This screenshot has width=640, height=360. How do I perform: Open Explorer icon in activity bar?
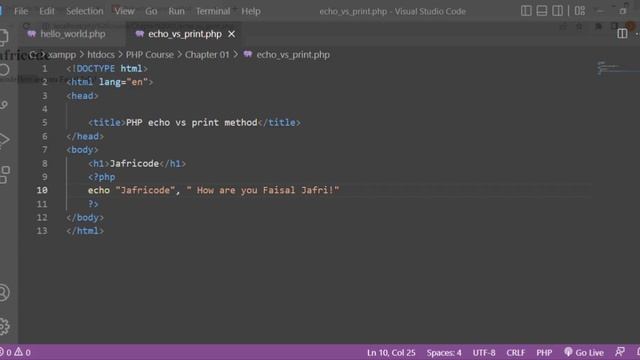pyautogui.click(x=4, y=38)
